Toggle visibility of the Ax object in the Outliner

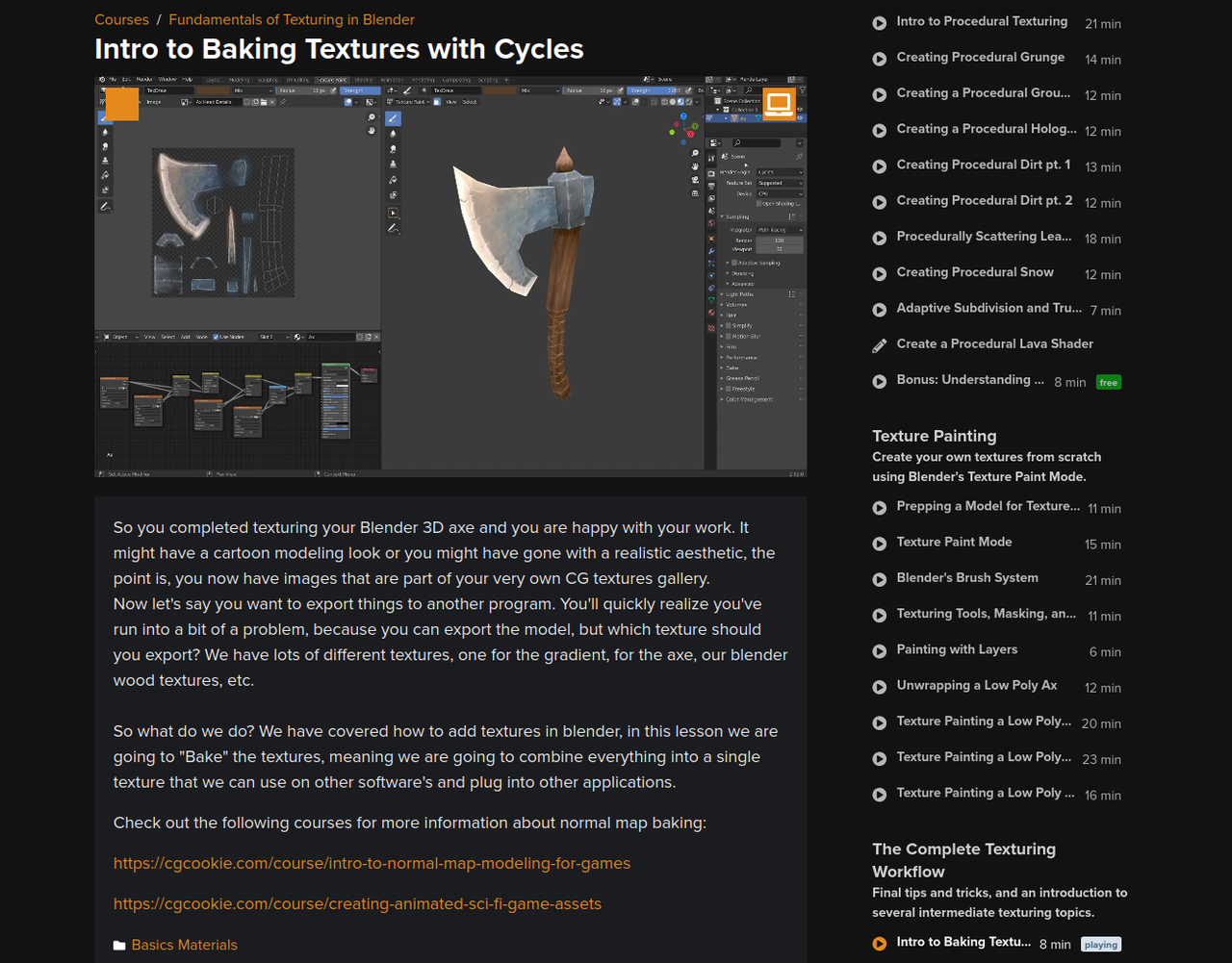pos(799,117)
